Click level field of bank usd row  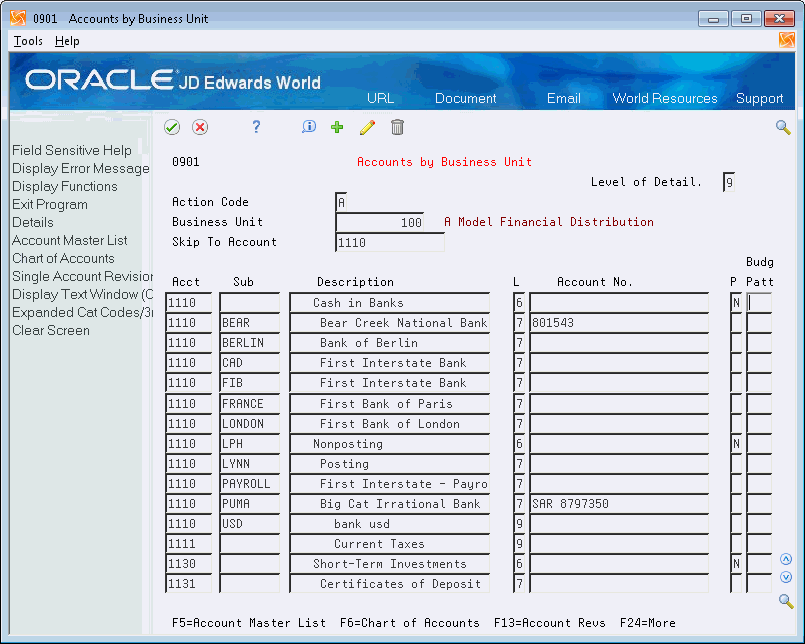click(519, 524)
